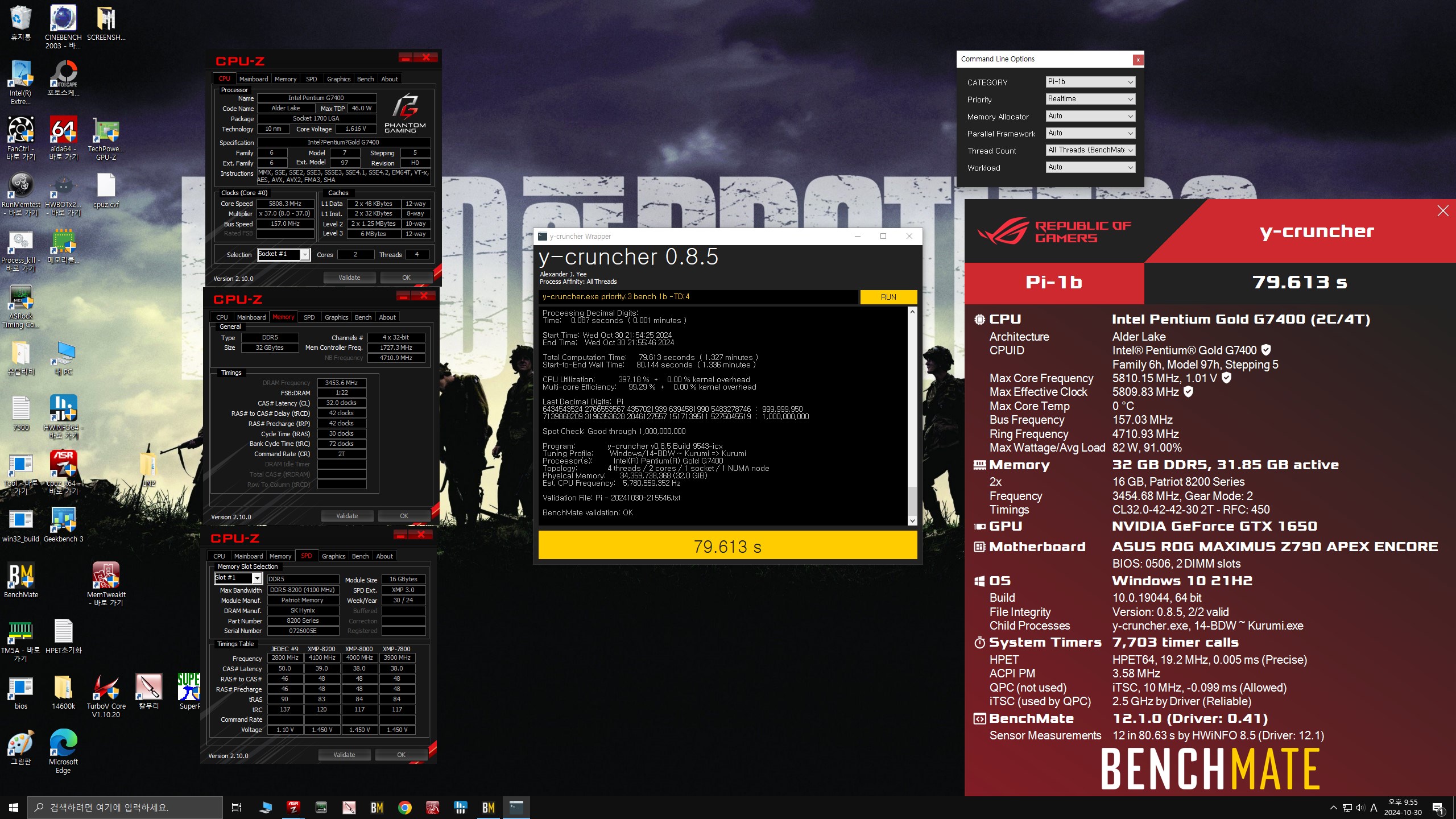Expand the CATEGORY Pi-1b dropdown

point(1090,82)
